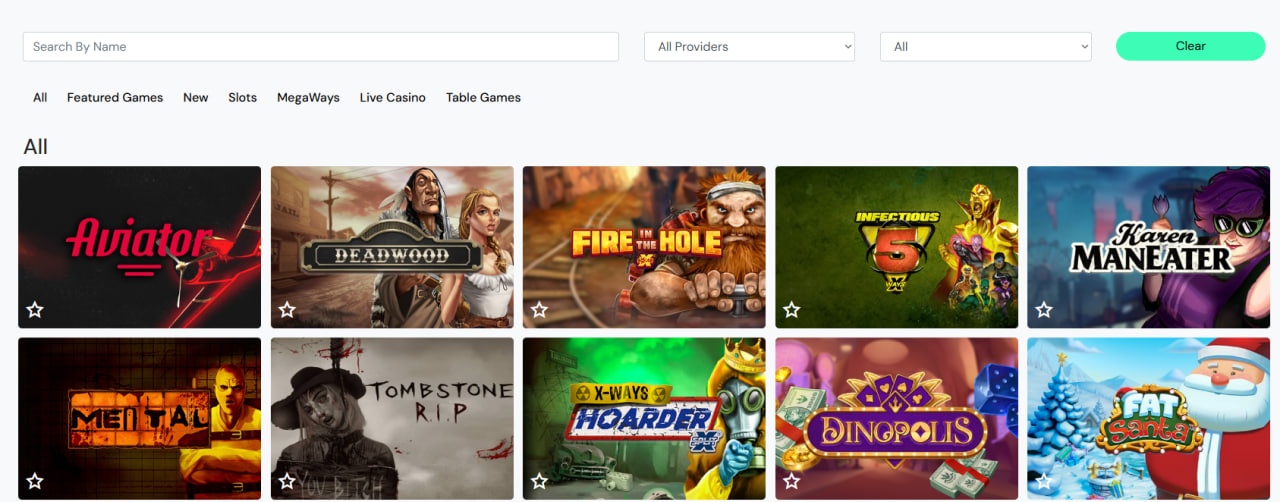This screenshot has height=502, width=1280.
Task: Launch the Aviator game thumbnail
Action: (139, 247)
